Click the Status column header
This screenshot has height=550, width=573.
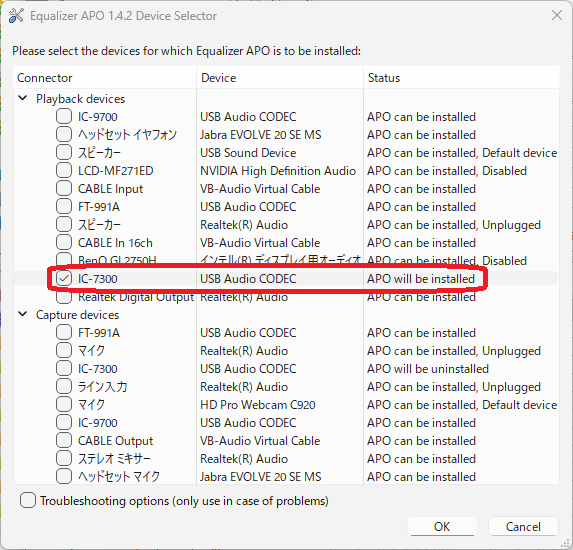(x=462, y=77)
